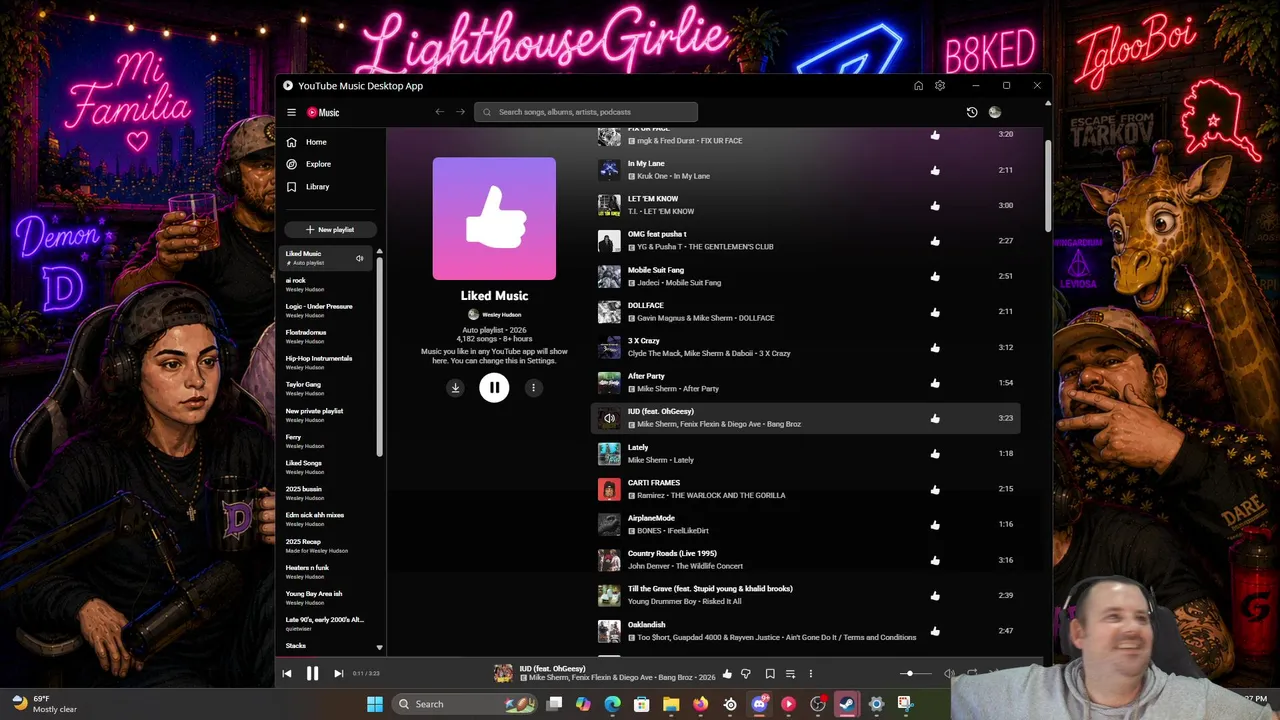This screenshot has height=720, width=1280.
Task: Pause playback in the player bar
Action: coord(312,674)
